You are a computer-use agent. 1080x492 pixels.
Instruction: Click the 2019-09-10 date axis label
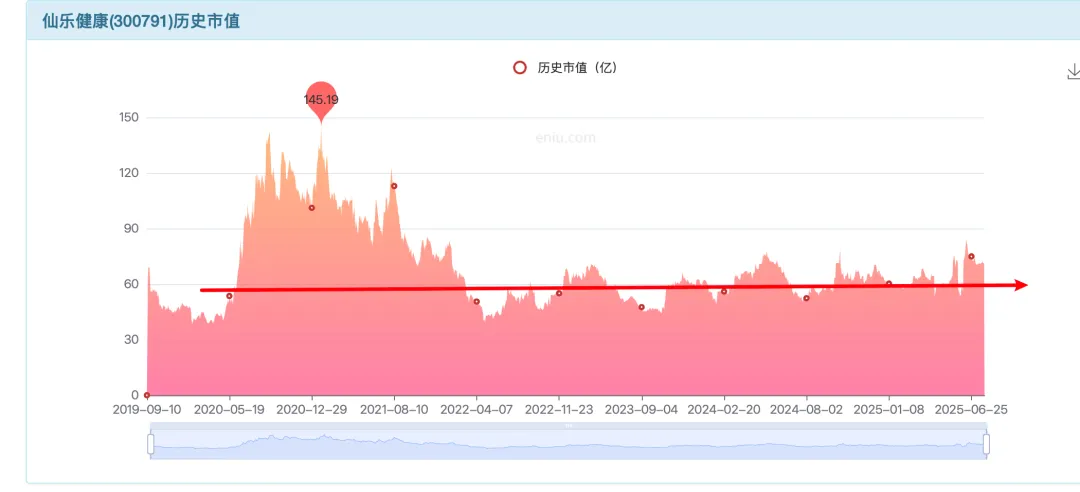coord(147,409)
